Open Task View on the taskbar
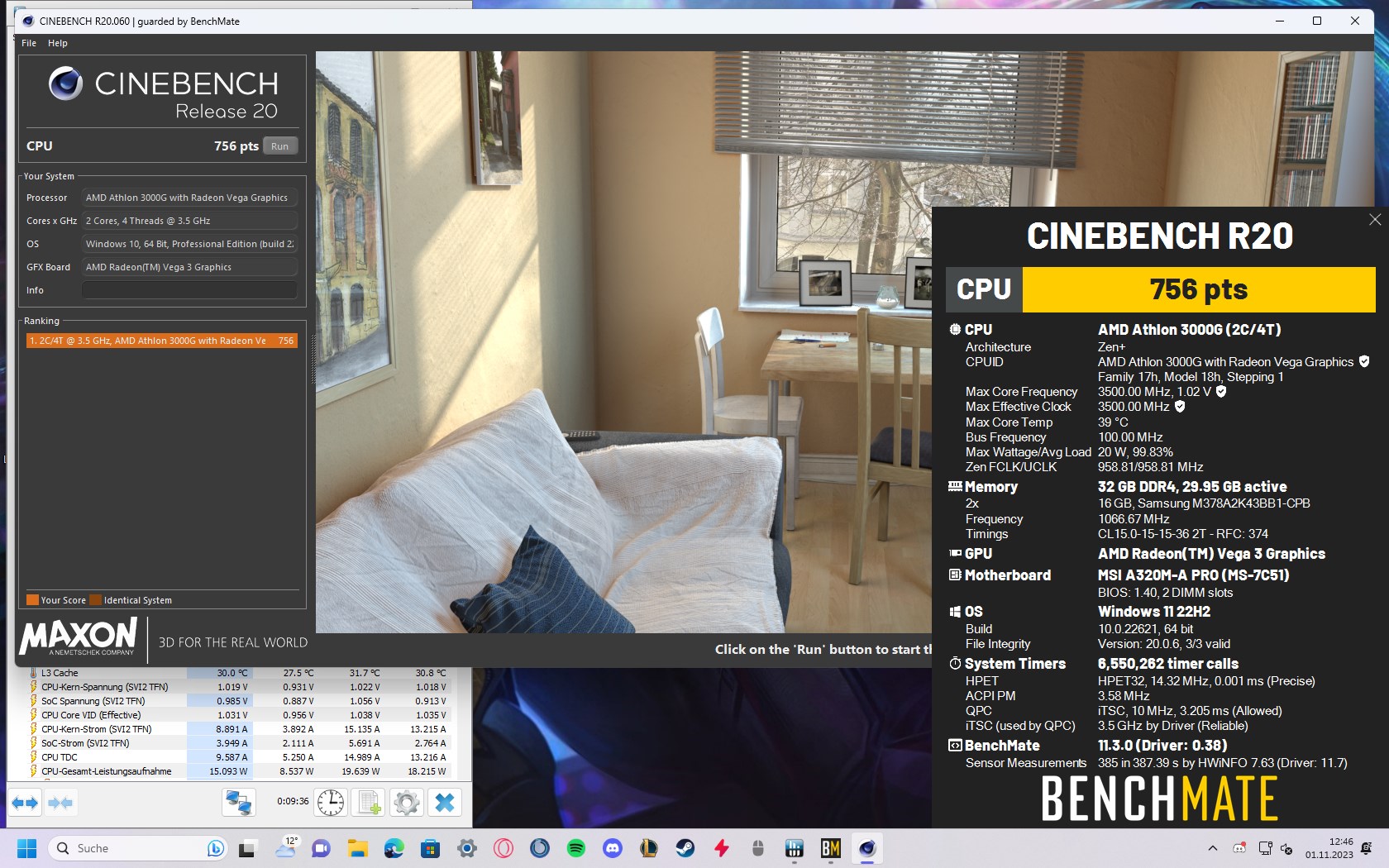This screenshot has width=1389, height=868. 248,848
